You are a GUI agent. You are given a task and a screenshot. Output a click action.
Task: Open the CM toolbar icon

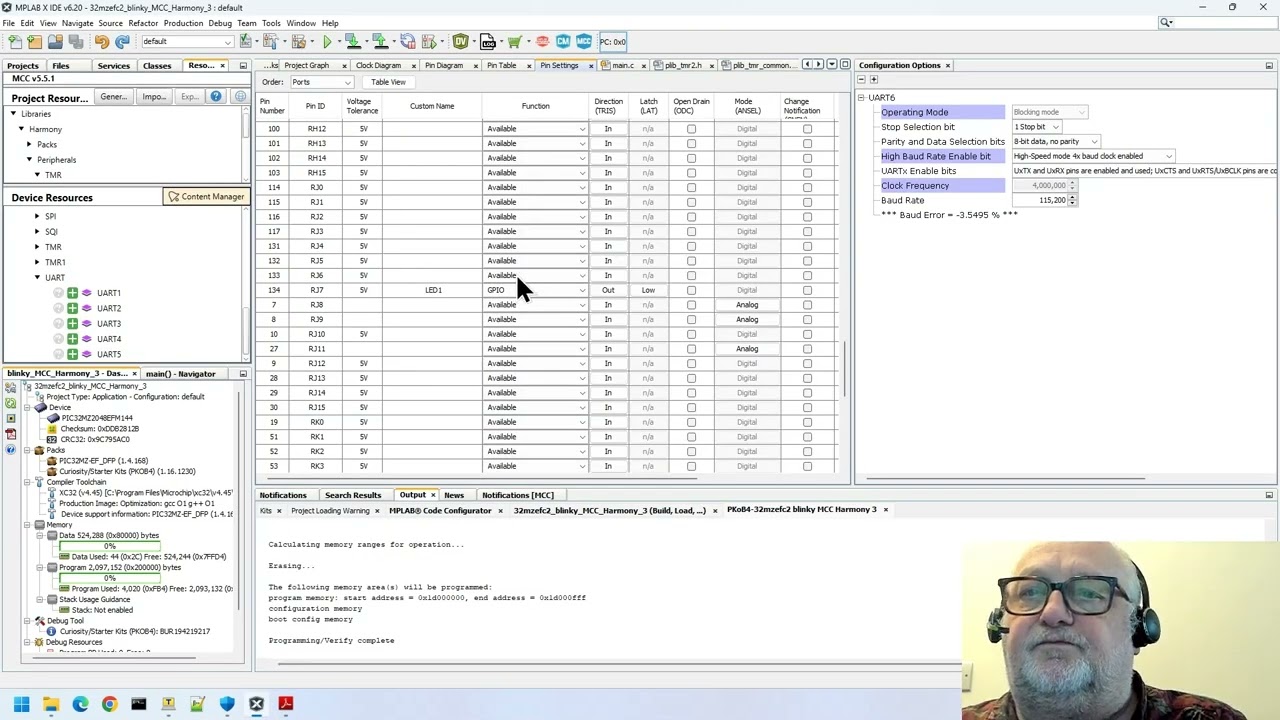point(563,42)
